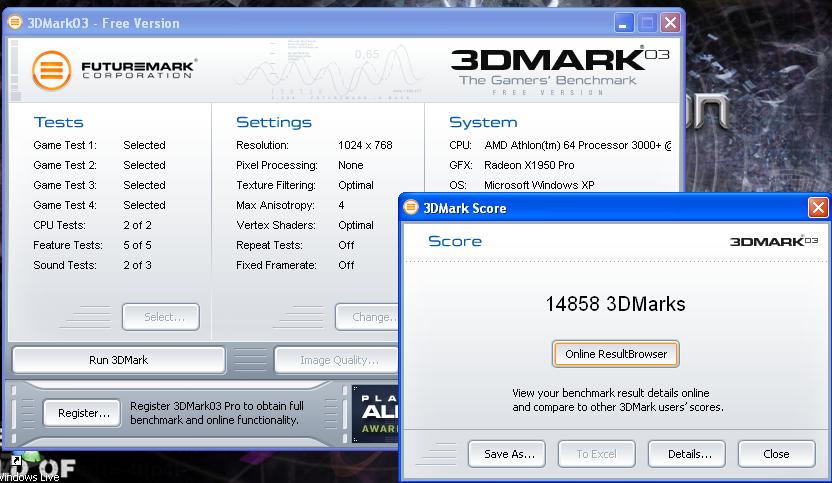Click the GFX value Radeon X1950 Pro
Screen dimensions: 832x483
tap(529, 165)
